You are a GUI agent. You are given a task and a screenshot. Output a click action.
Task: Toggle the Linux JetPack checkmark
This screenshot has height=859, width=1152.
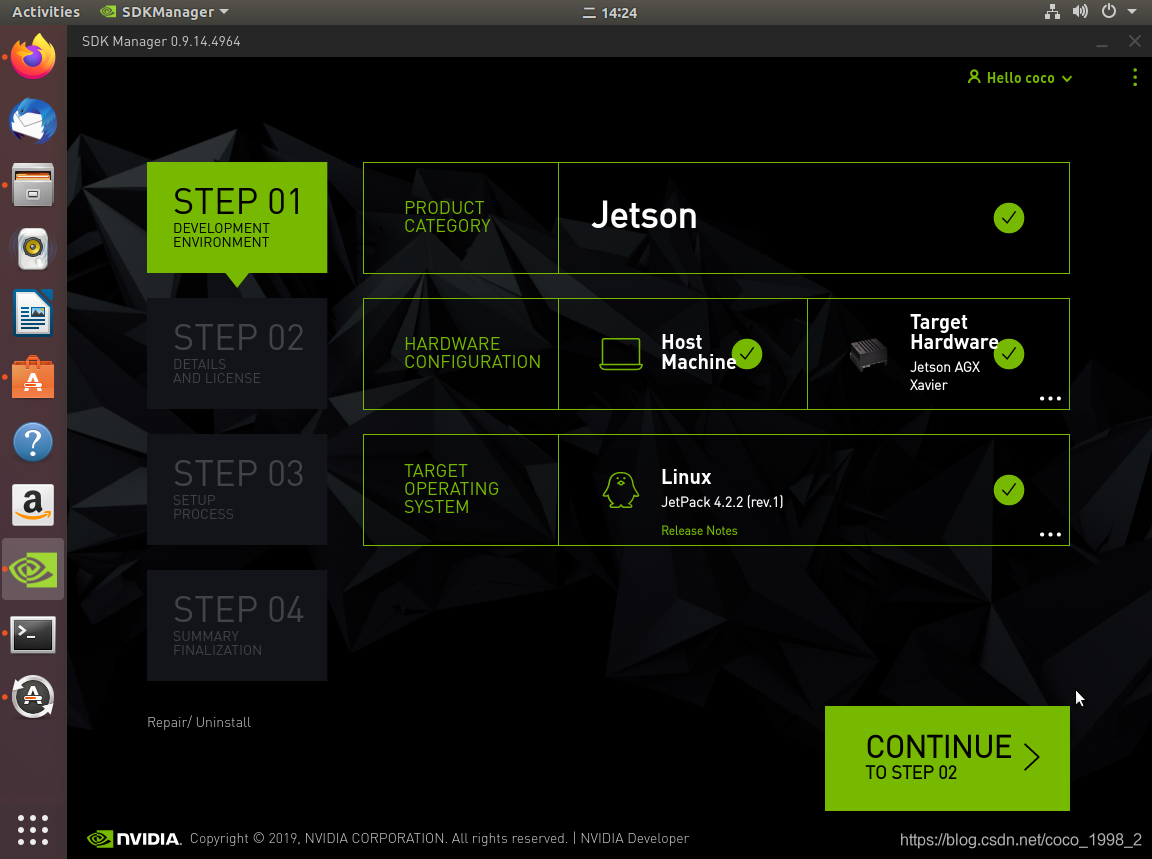click(x=1009, y=490)
